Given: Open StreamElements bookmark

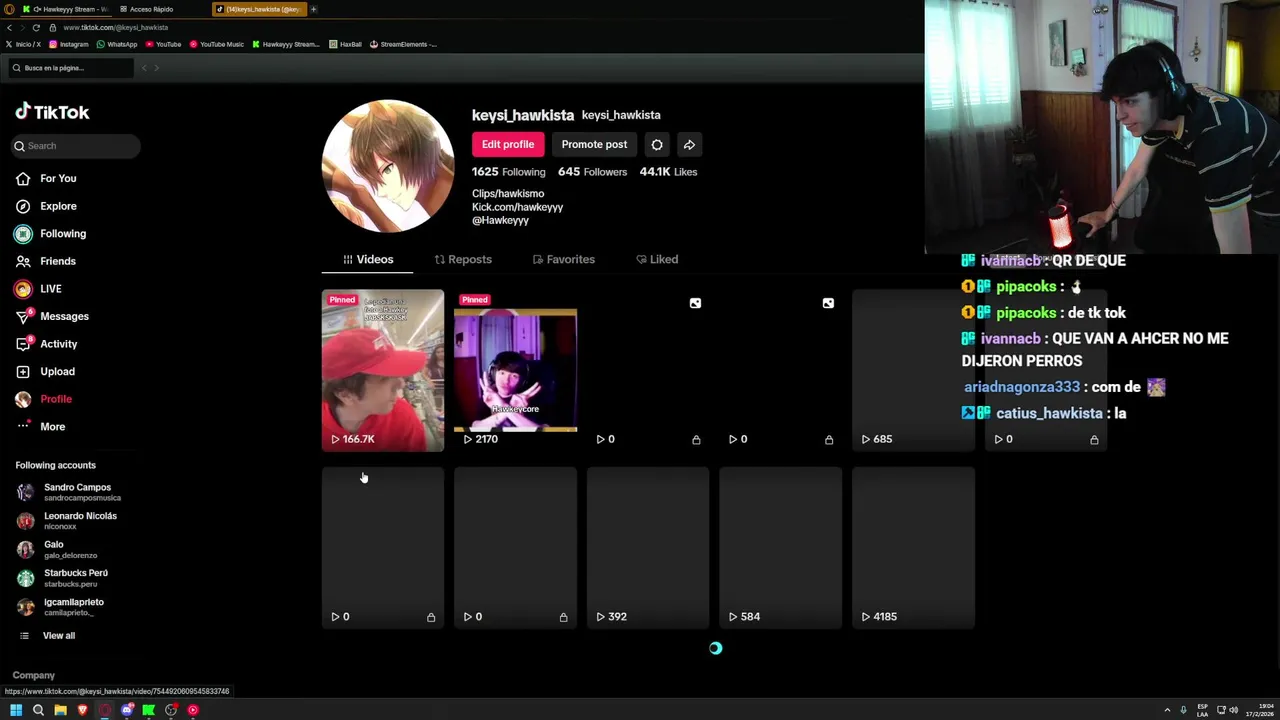Looking at the screenshot, I should (403, 44).
